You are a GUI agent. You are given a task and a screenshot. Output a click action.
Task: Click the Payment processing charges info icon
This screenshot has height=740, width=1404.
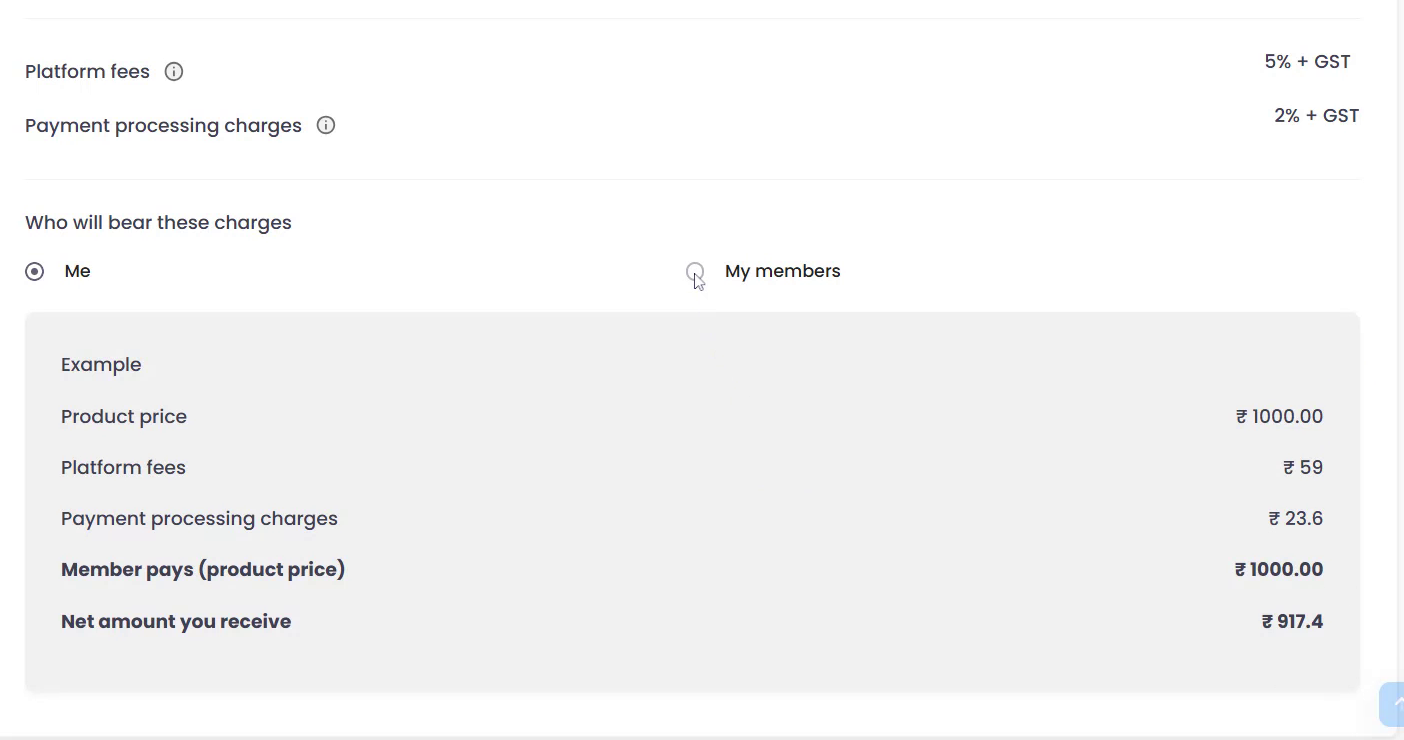(x=326, y=126)
